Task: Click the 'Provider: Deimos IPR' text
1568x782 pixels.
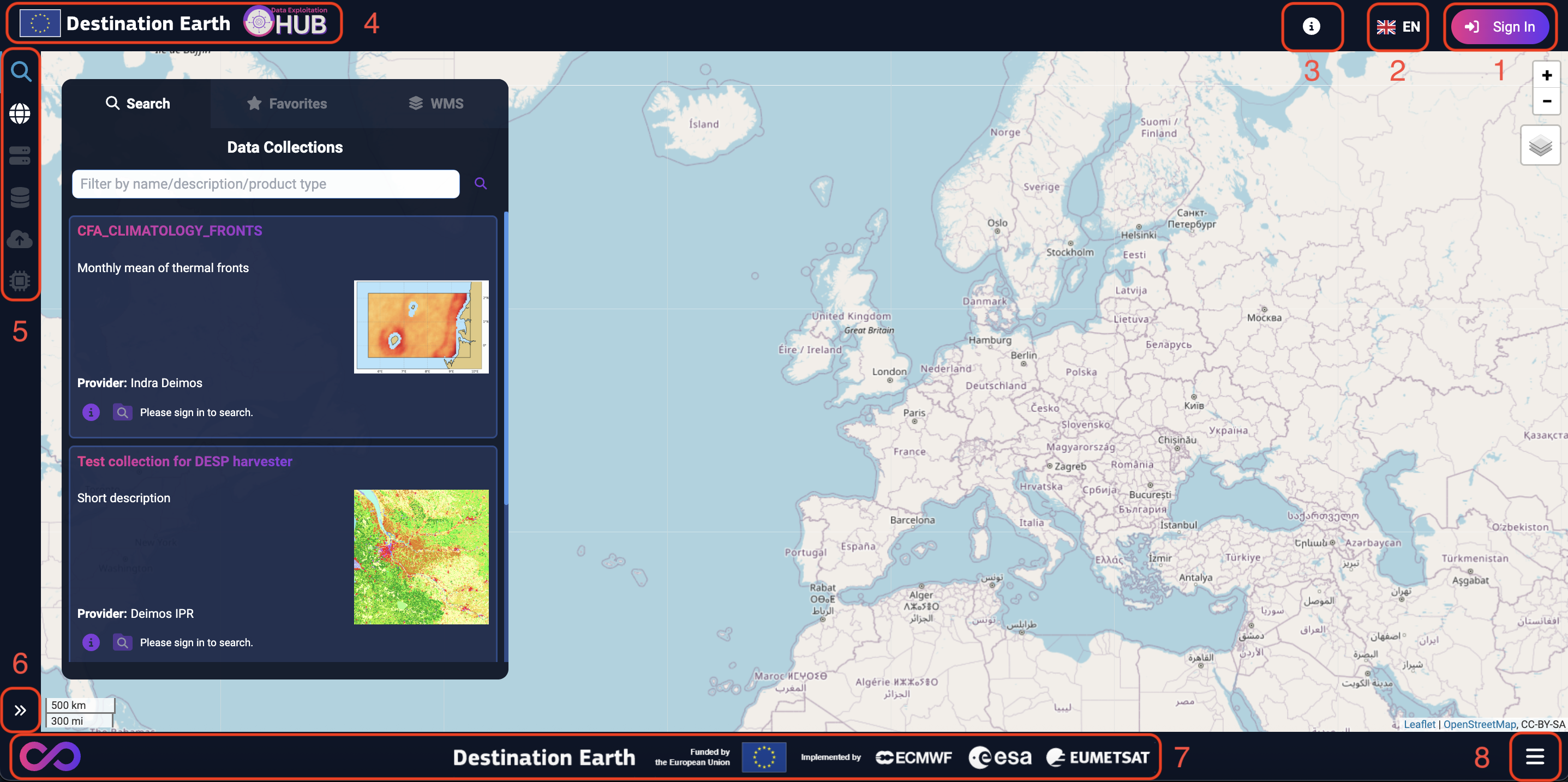Action: (x=135, y=613)
